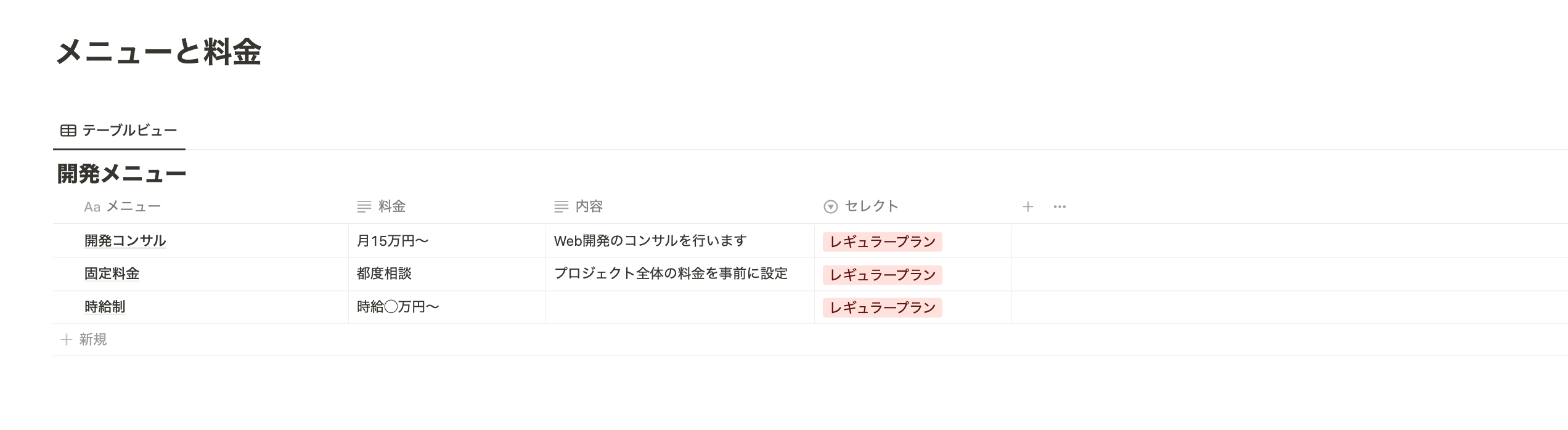Open the 時給制 row page

(105, 307)
